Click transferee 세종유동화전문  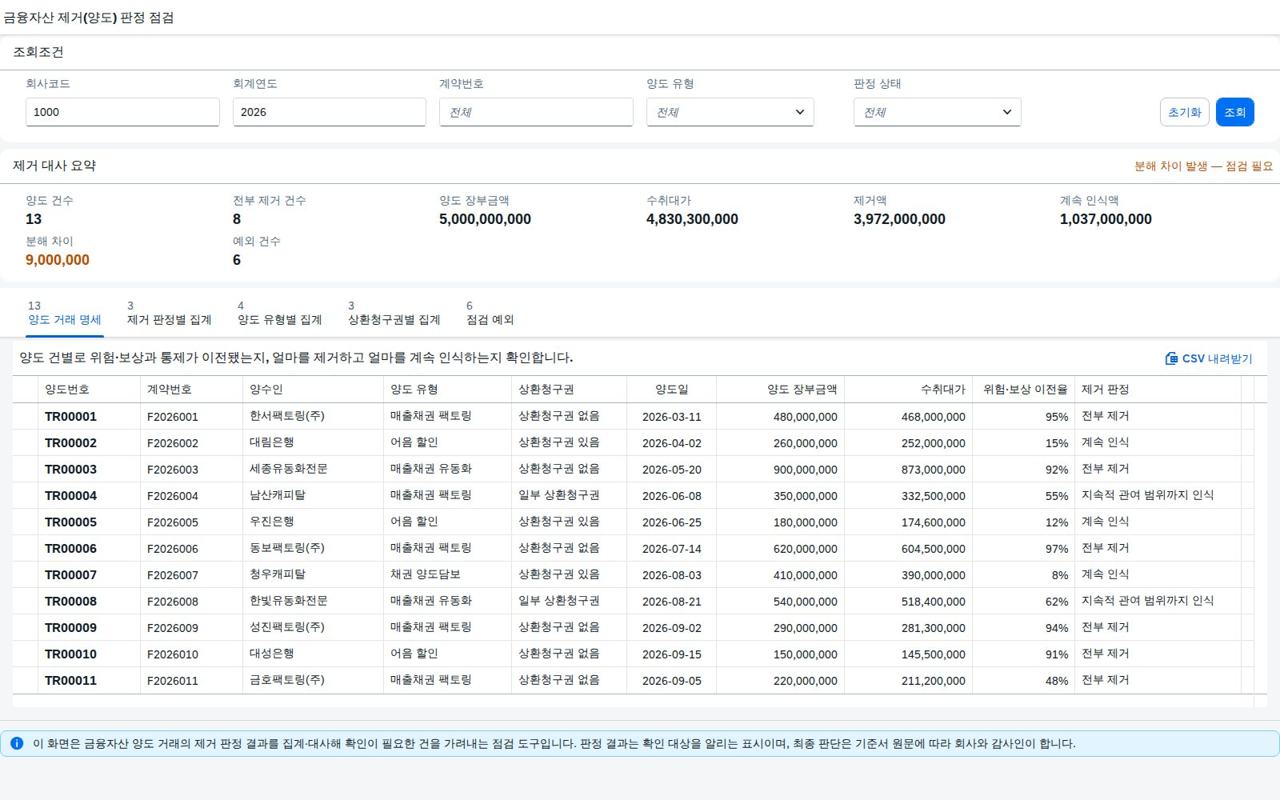click(x=288, y=469)
